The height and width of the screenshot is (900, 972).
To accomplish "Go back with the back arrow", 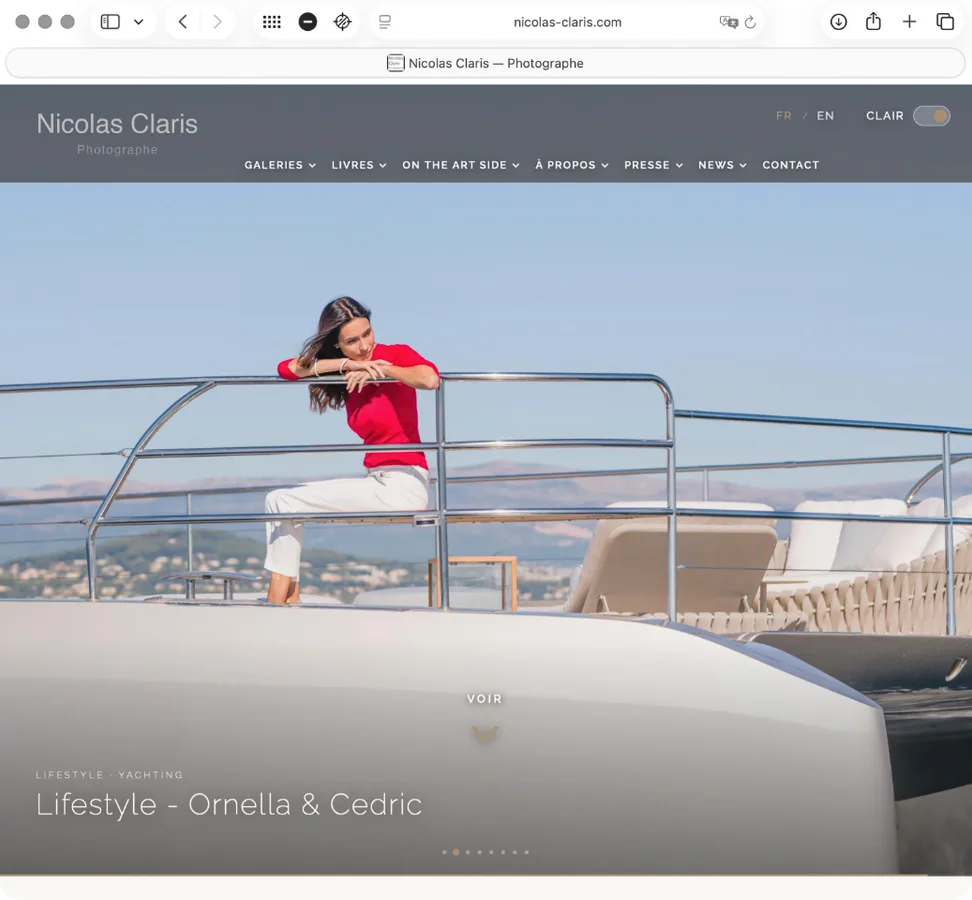I will [x=183, y=22].
